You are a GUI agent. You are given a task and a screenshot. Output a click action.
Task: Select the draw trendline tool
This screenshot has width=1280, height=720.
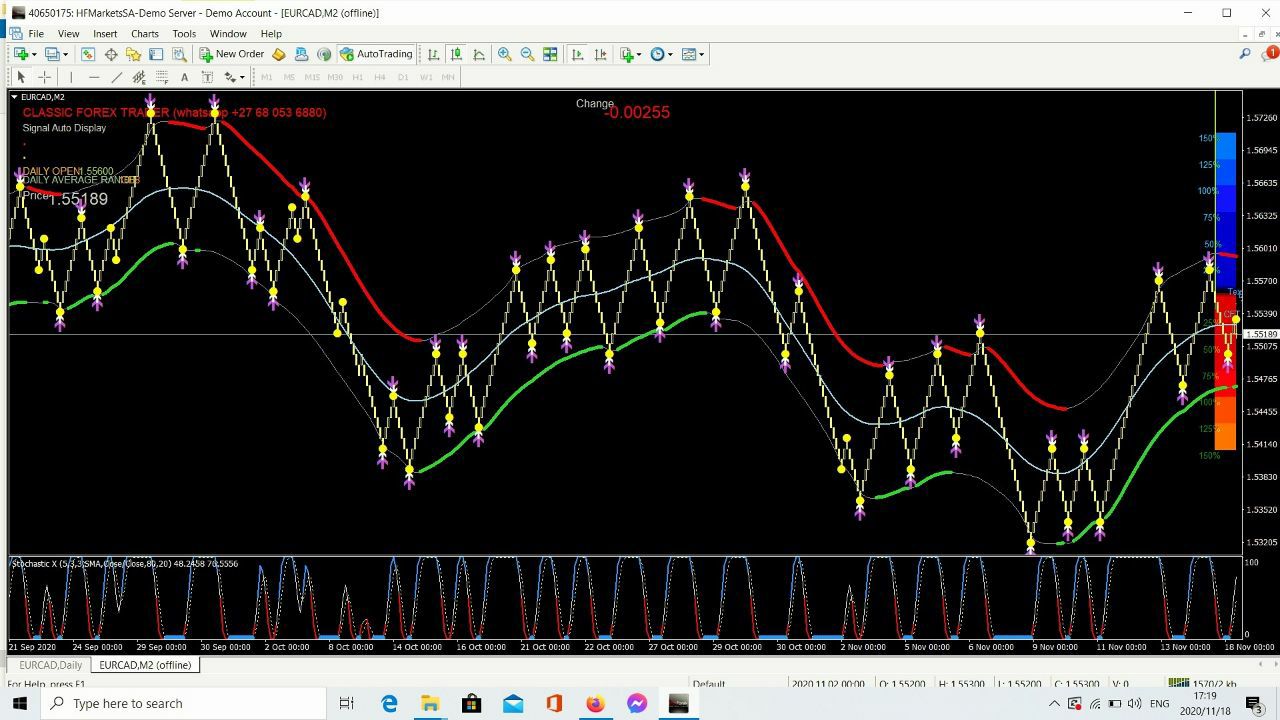point(116,77)
